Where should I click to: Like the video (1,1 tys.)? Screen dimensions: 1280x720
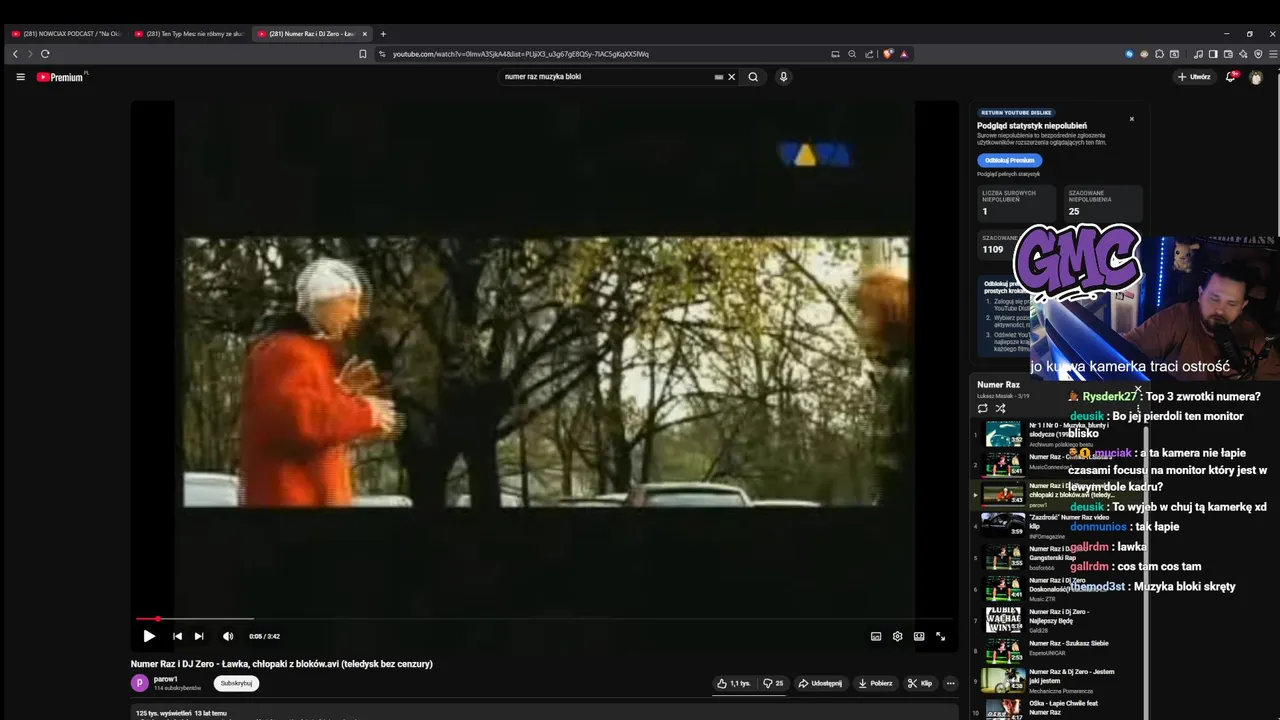click(733, 683)
